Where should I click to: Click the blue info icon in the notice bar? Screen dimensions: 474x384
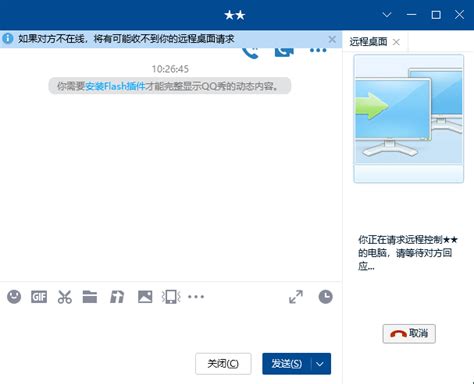click(x=8, y=39)
